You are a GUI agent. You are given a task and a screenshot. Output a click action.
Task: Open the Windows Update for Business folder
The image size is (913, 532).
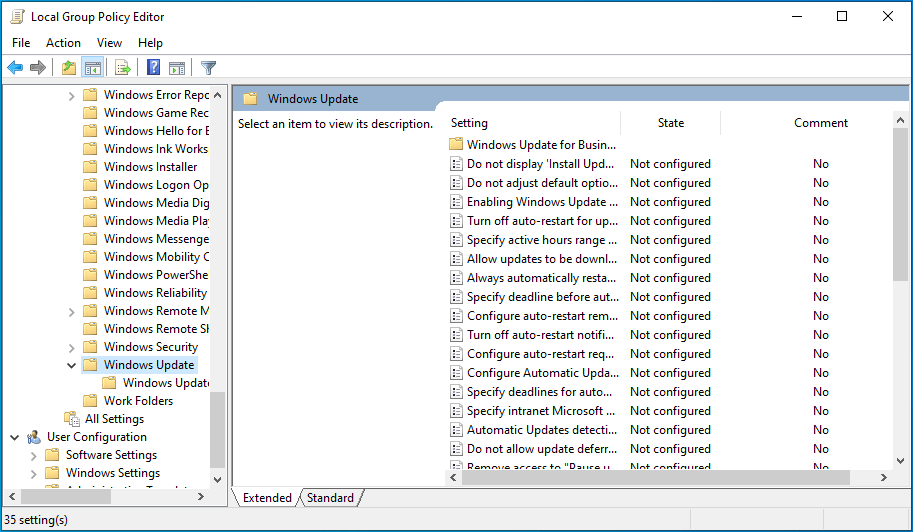pyautogui.click(x=540, y=145)
